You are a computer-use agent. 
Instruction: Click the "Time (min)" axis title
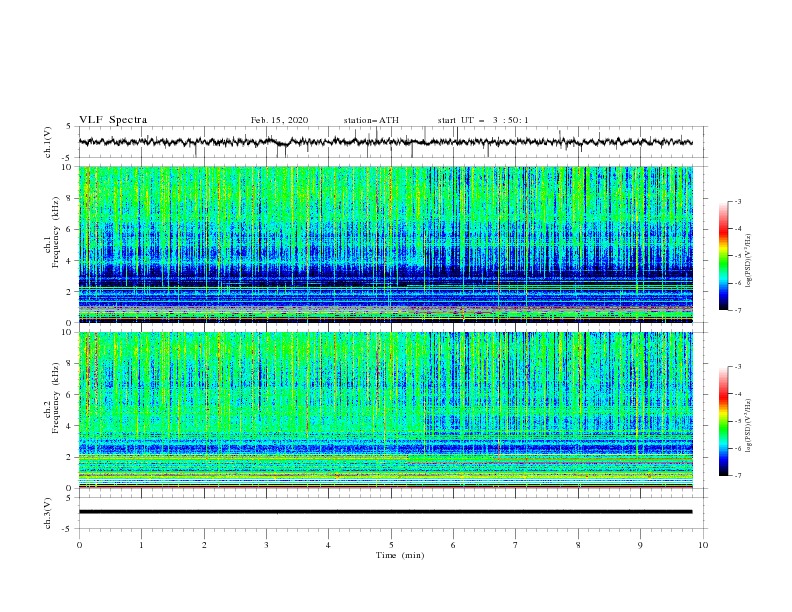400,555
